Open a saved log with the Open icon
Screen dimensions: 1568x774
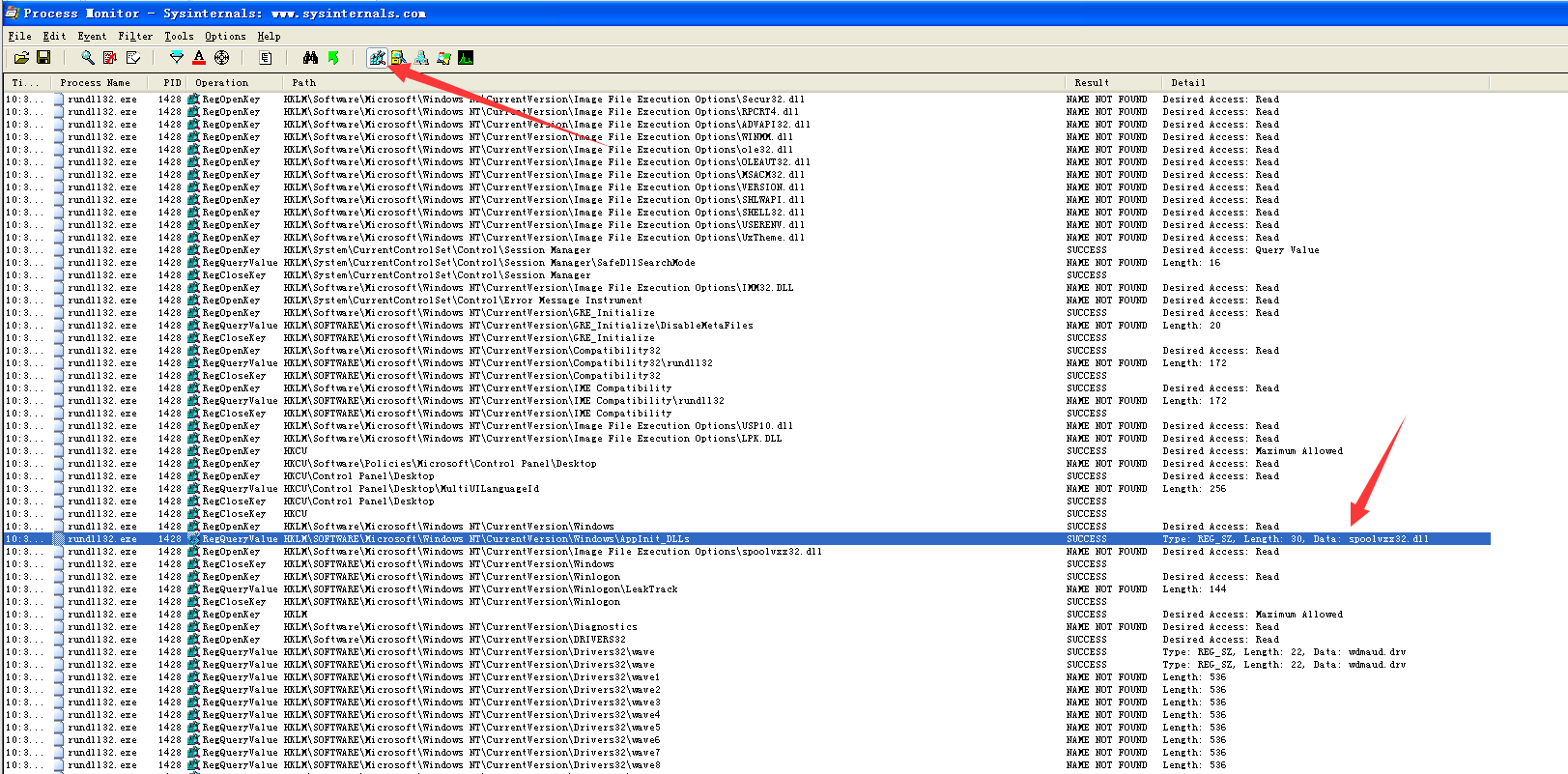[x=21, y=58]
